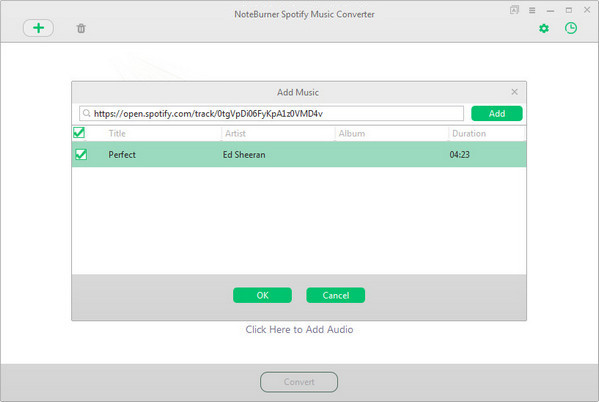Toggle the select-all checkbox in header
The height and width of the screenshot is (402, 599).
tap(79, 133)
